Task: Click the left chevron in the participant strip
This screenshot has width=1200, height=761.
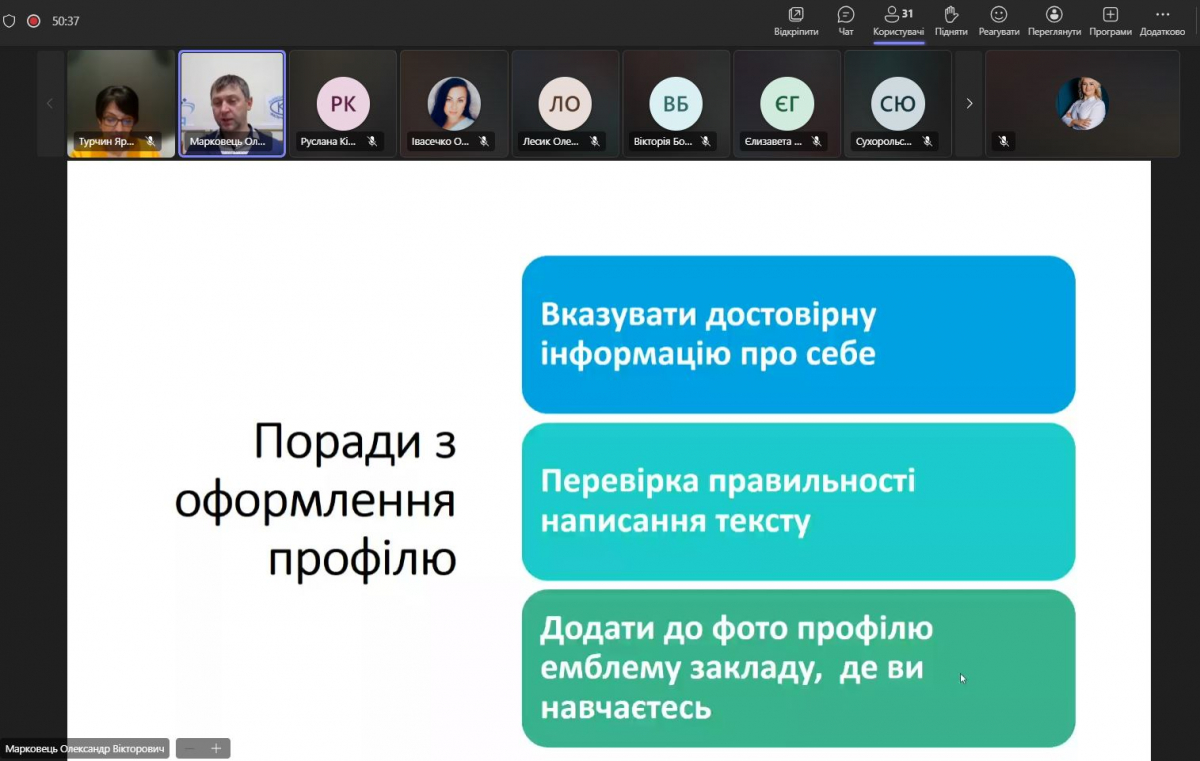Action: pos(49,103)
